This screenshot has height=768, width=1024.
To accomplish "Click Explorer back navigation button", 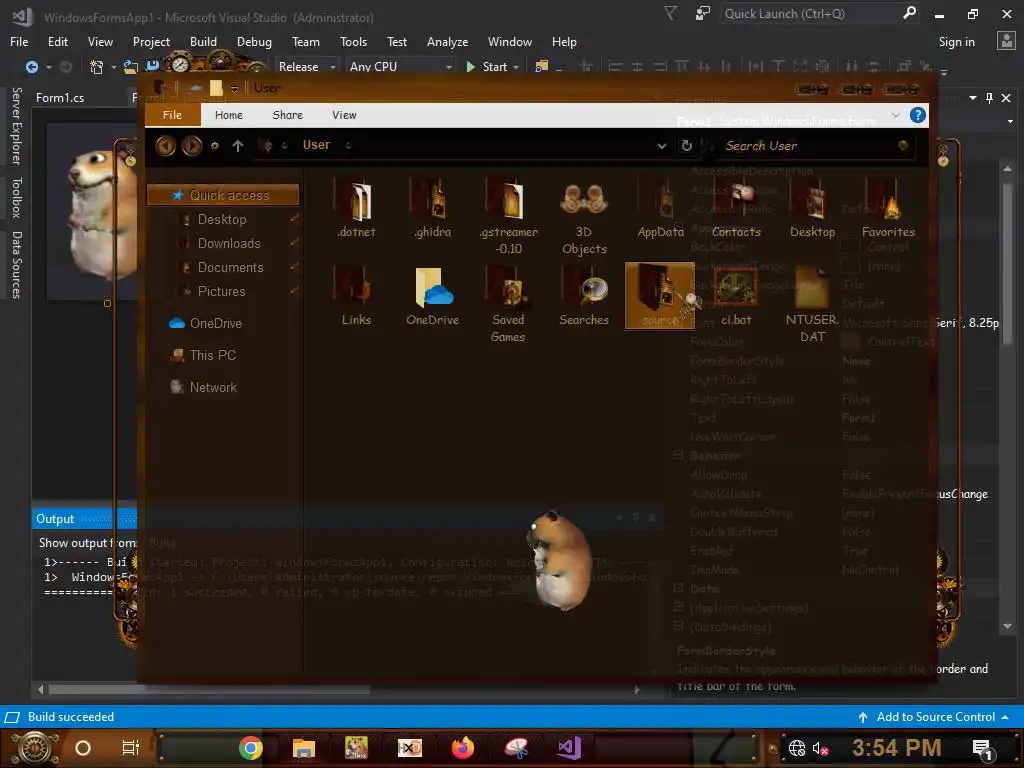I will tap(165, 146).
